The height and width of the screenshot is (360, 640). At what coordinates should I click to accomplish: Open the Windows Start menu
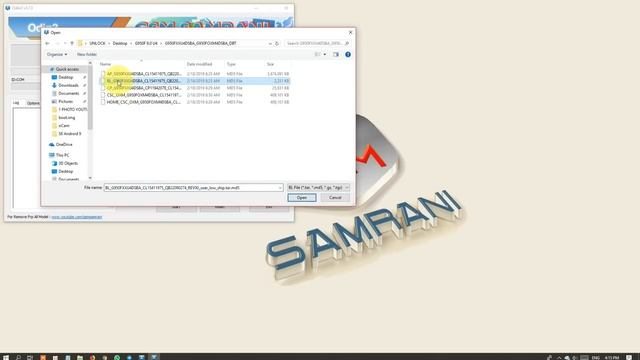[x=6, y=358]
